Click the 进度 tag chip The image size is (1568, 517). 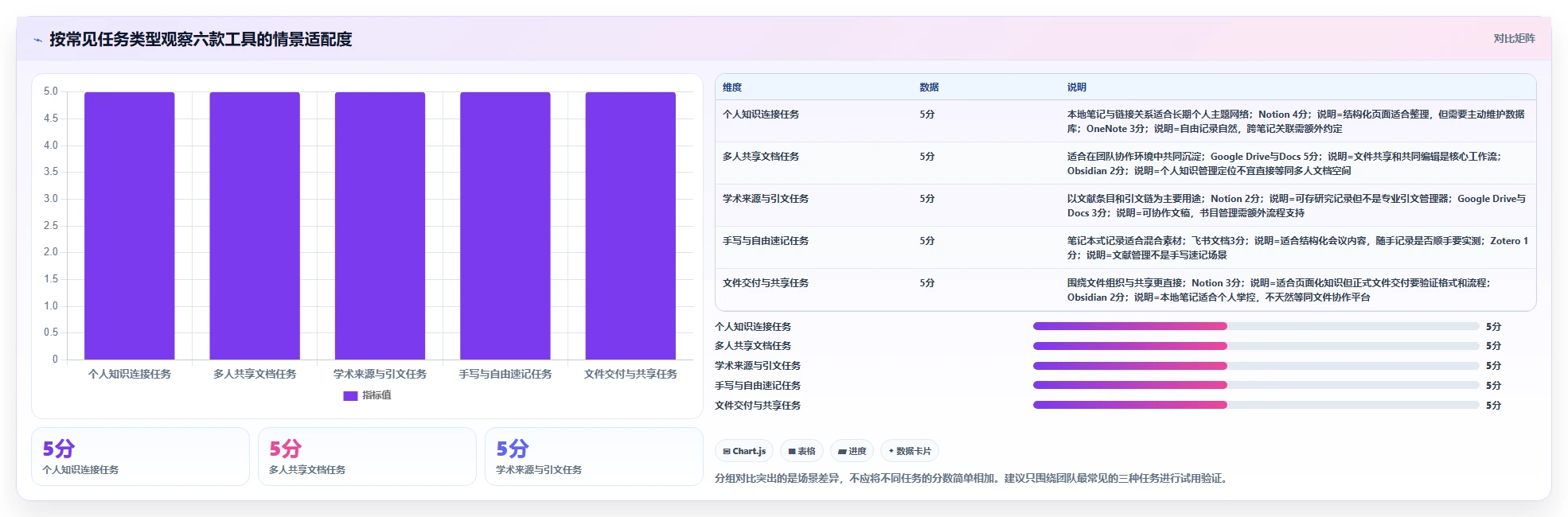pos(852,451)
